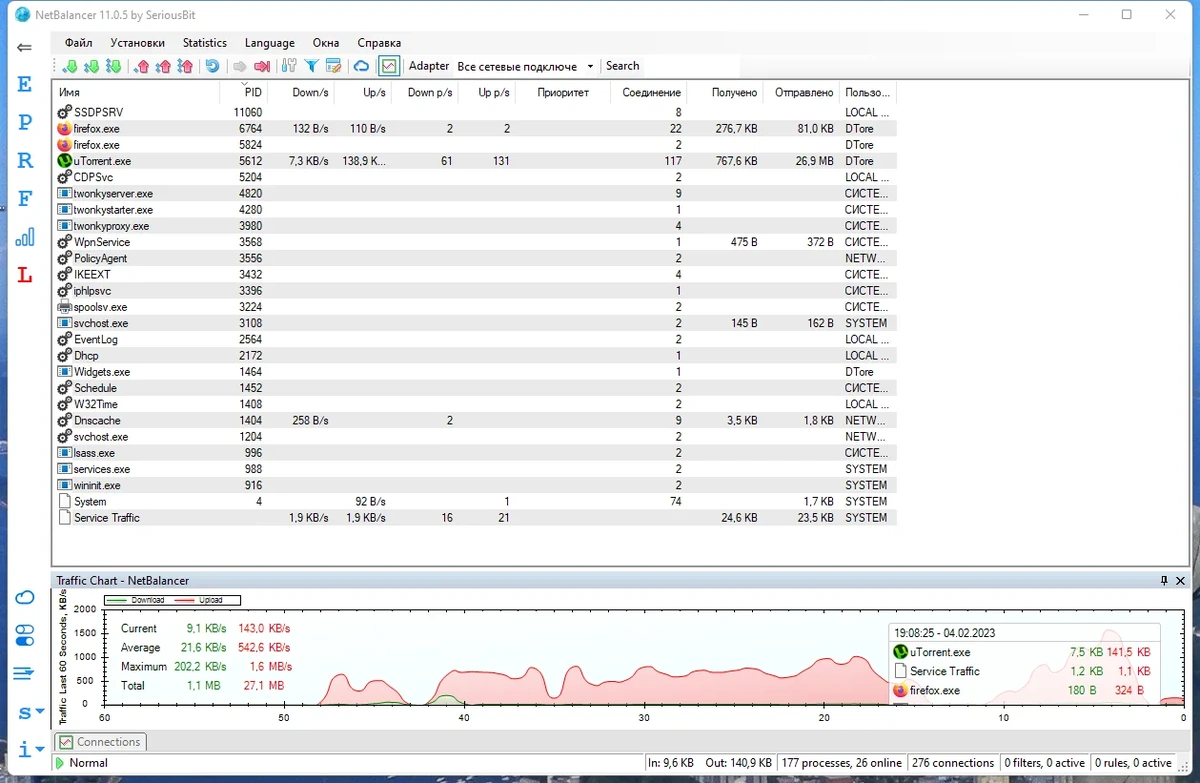Open the Language menu

(270, 43)
